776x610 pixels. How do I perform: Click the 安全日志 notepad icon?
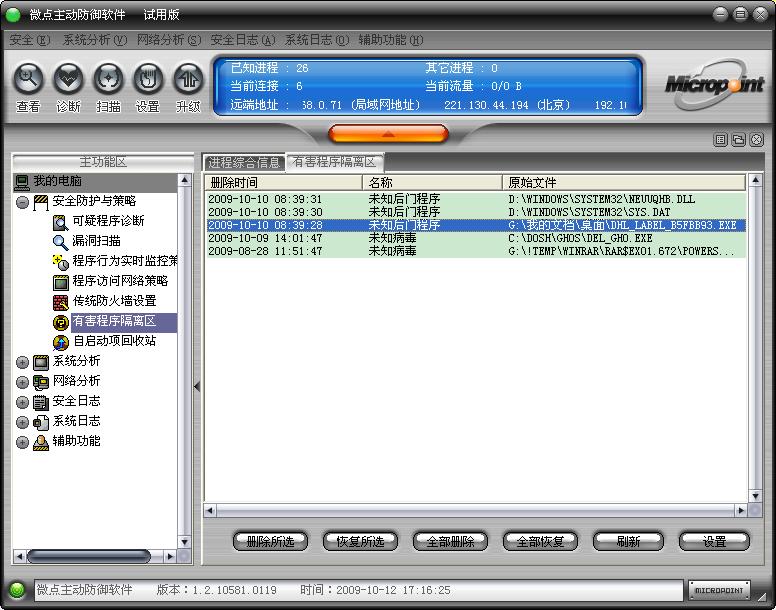click(x=41, y=402)
